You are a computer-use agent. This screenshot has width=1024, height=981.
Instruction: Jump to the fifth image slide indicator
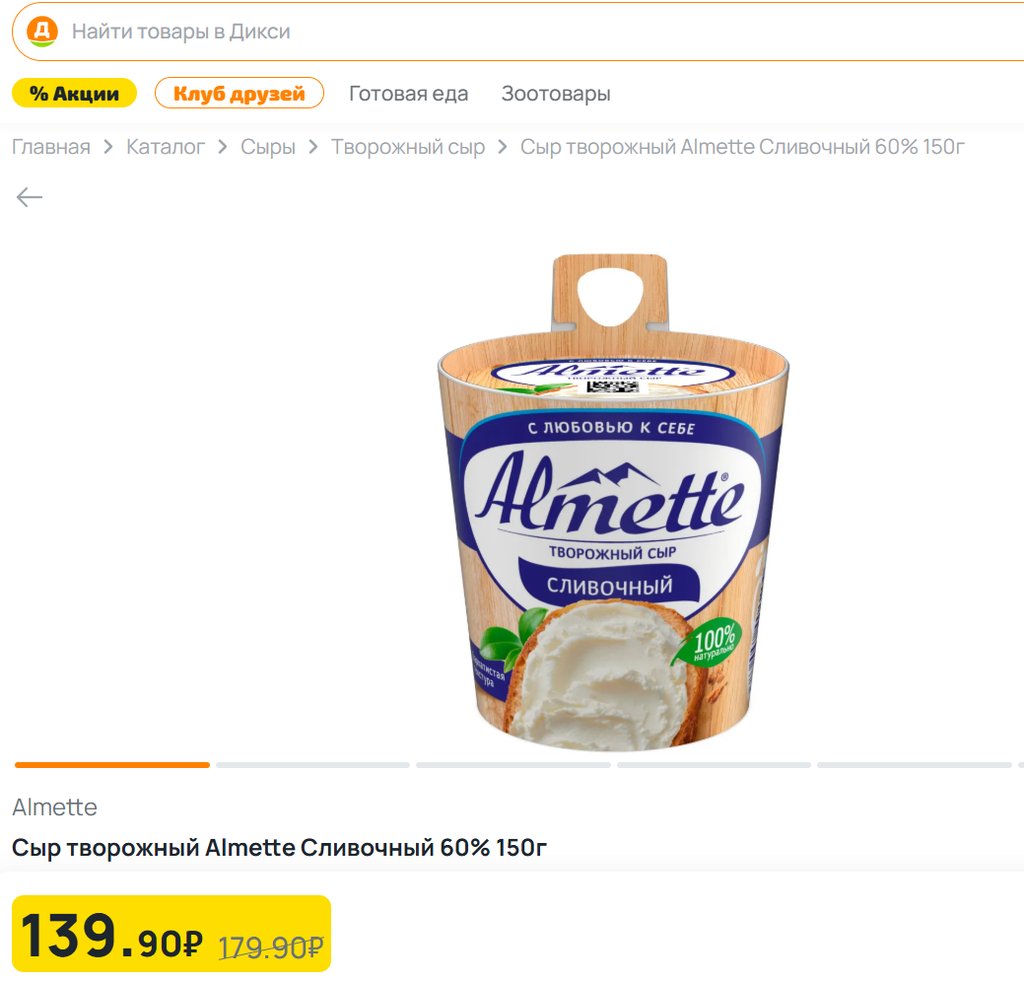914,765
